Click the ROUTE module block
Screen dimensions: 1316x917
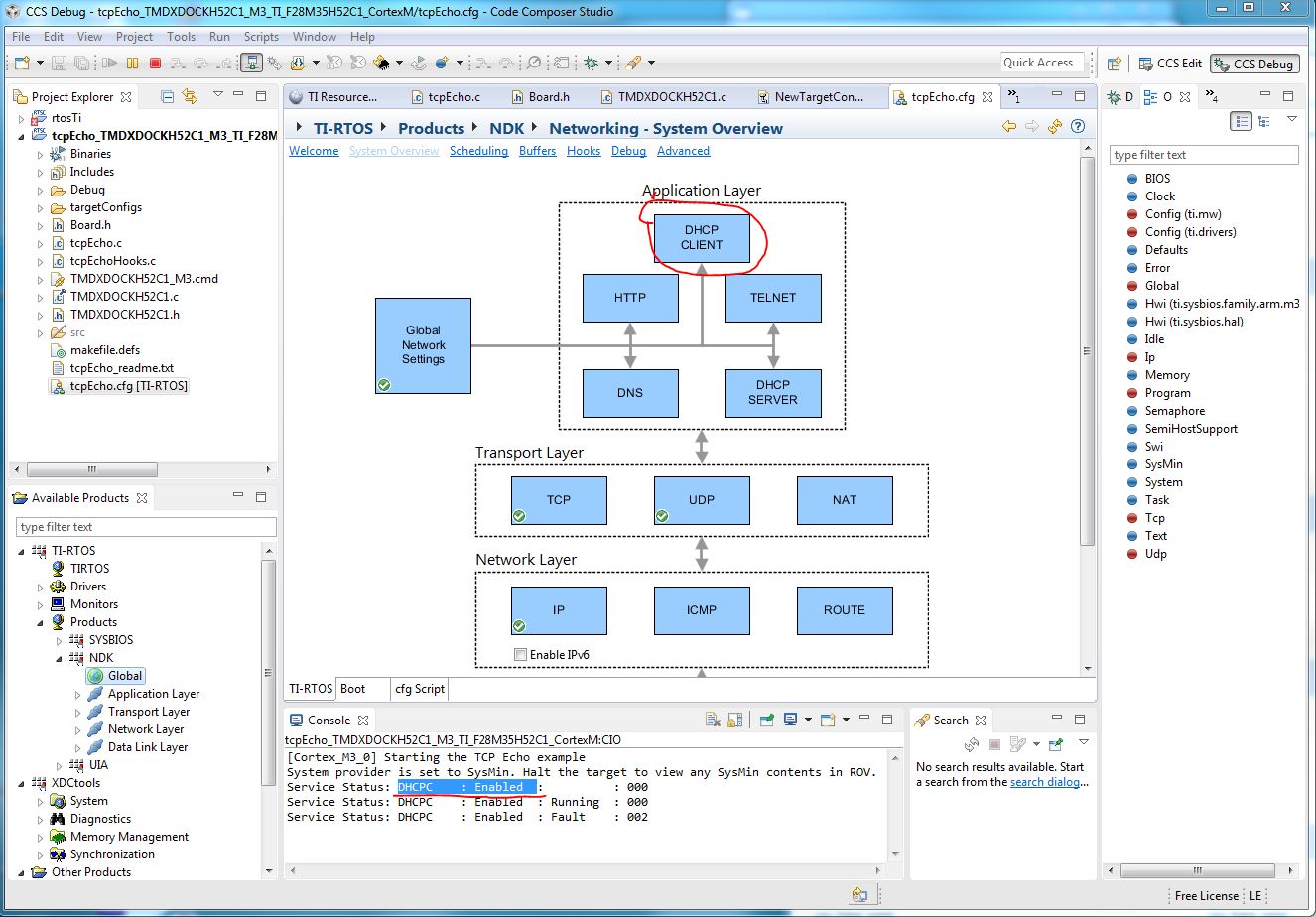point(845,610)
